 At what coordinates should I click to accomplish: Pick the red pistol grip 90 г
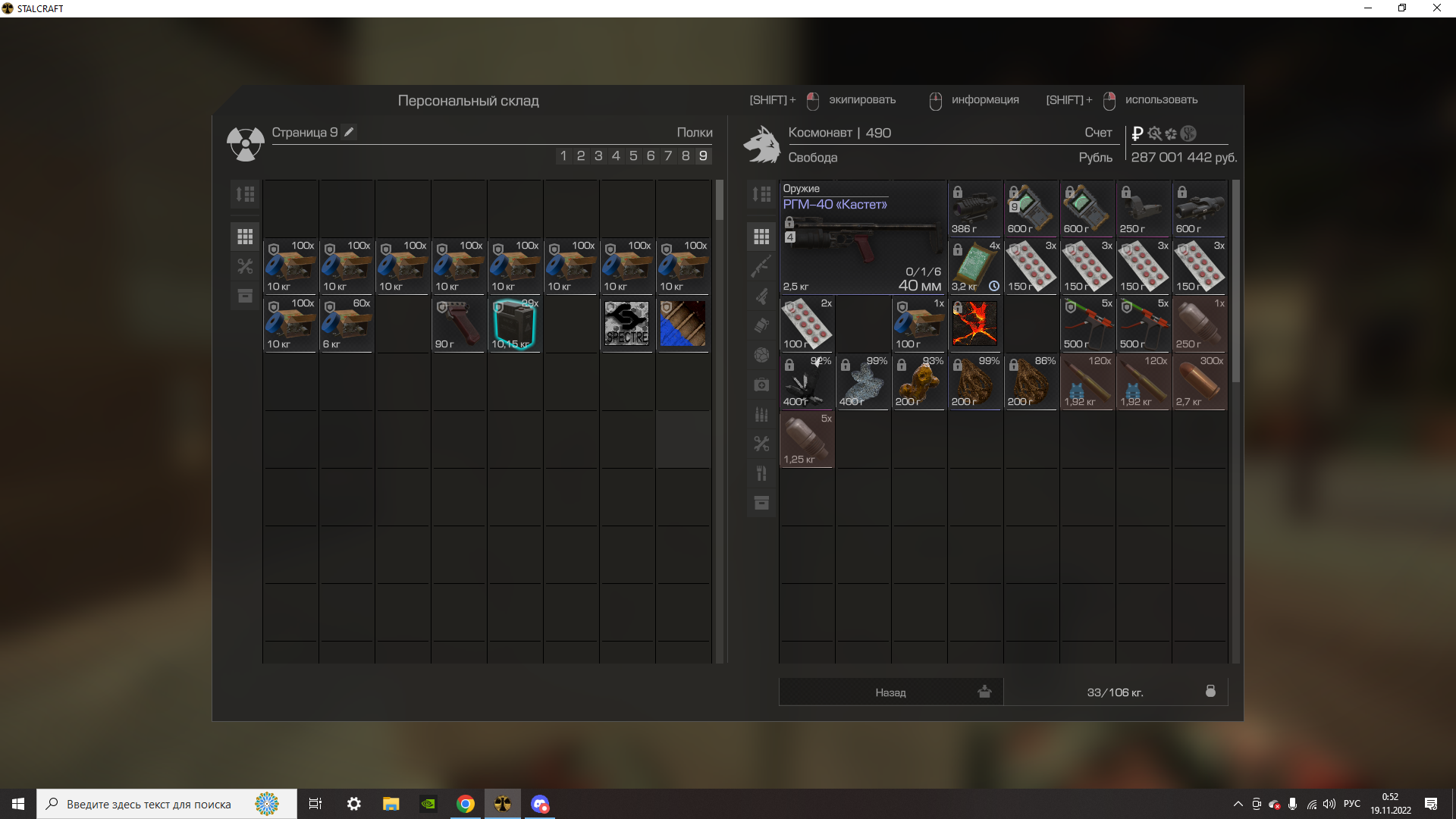tap(459, 324)
